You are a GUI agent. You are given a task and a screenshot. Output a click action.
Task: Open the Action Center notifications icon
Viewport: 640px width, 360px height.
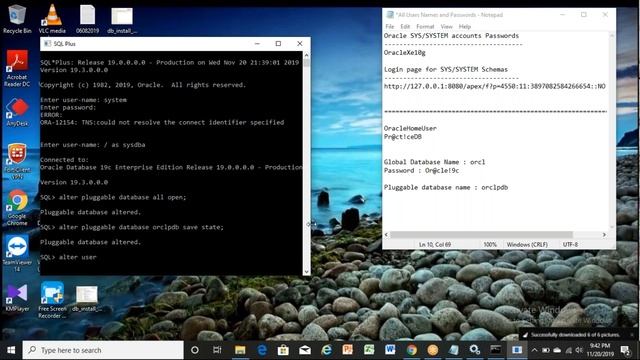[625, 350]
